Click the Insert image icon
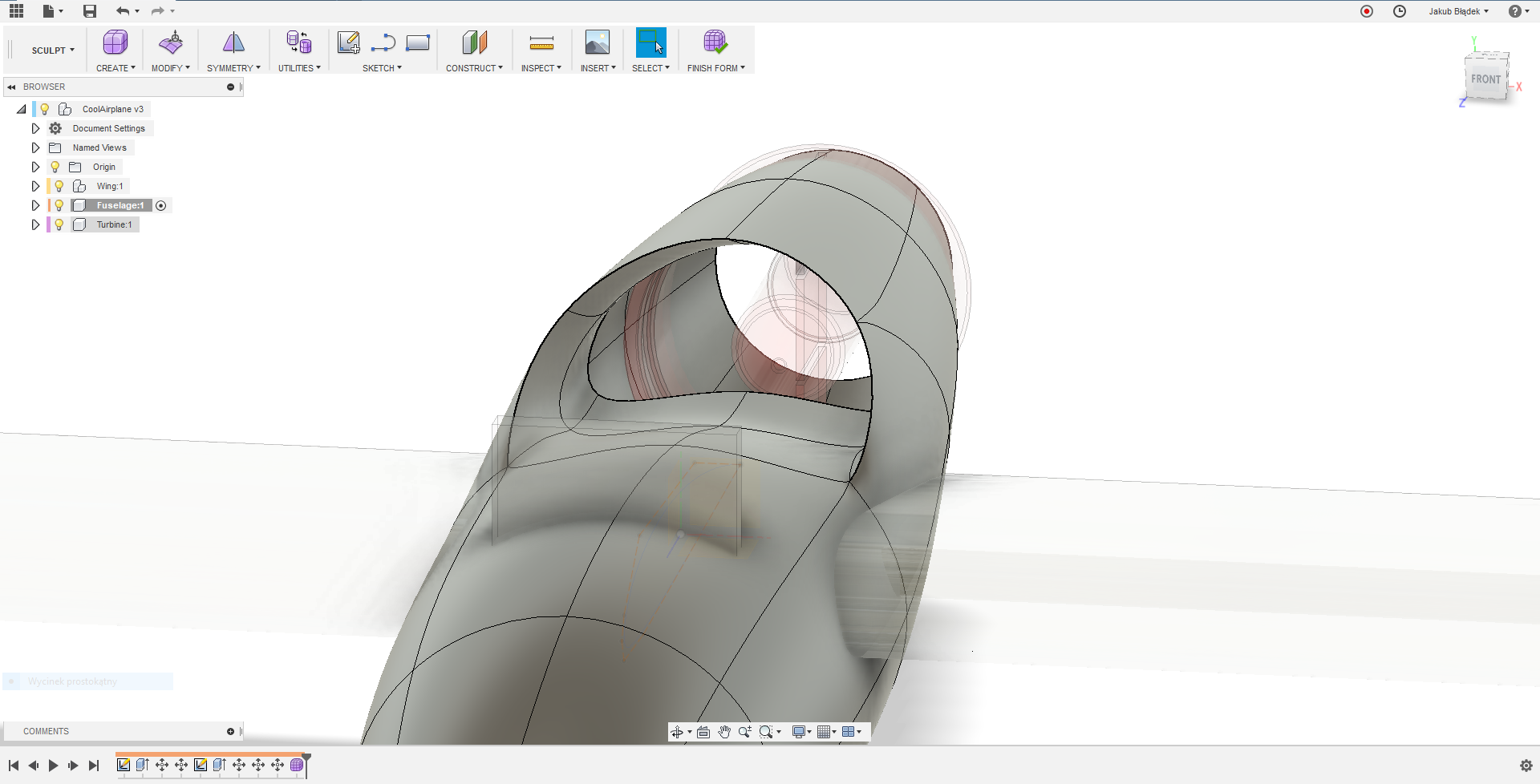This screenshot has width=1540, height=784. [598, 42]
